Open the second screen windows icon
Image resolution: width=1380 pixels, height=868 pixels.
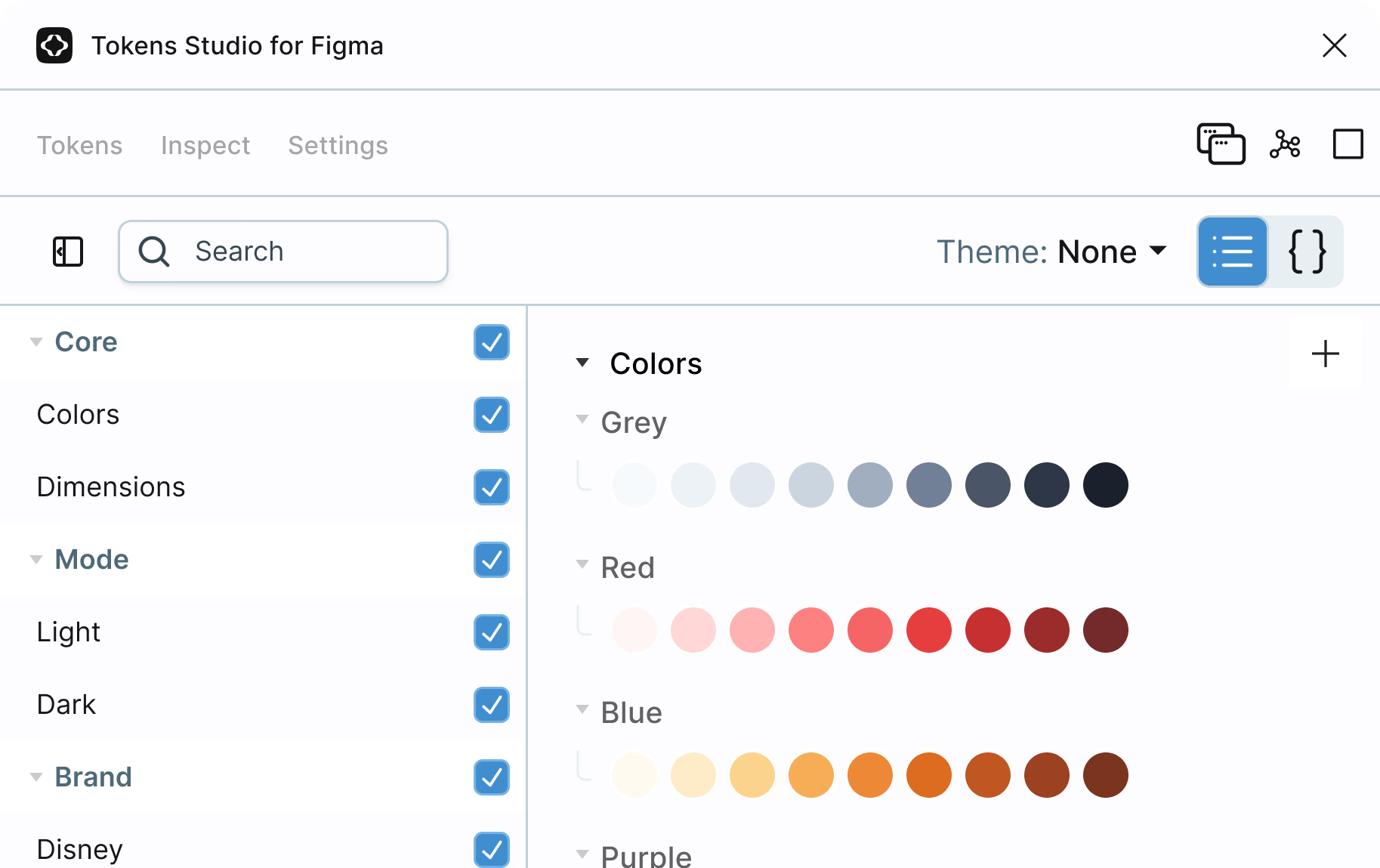click(x=1221, y=144)
